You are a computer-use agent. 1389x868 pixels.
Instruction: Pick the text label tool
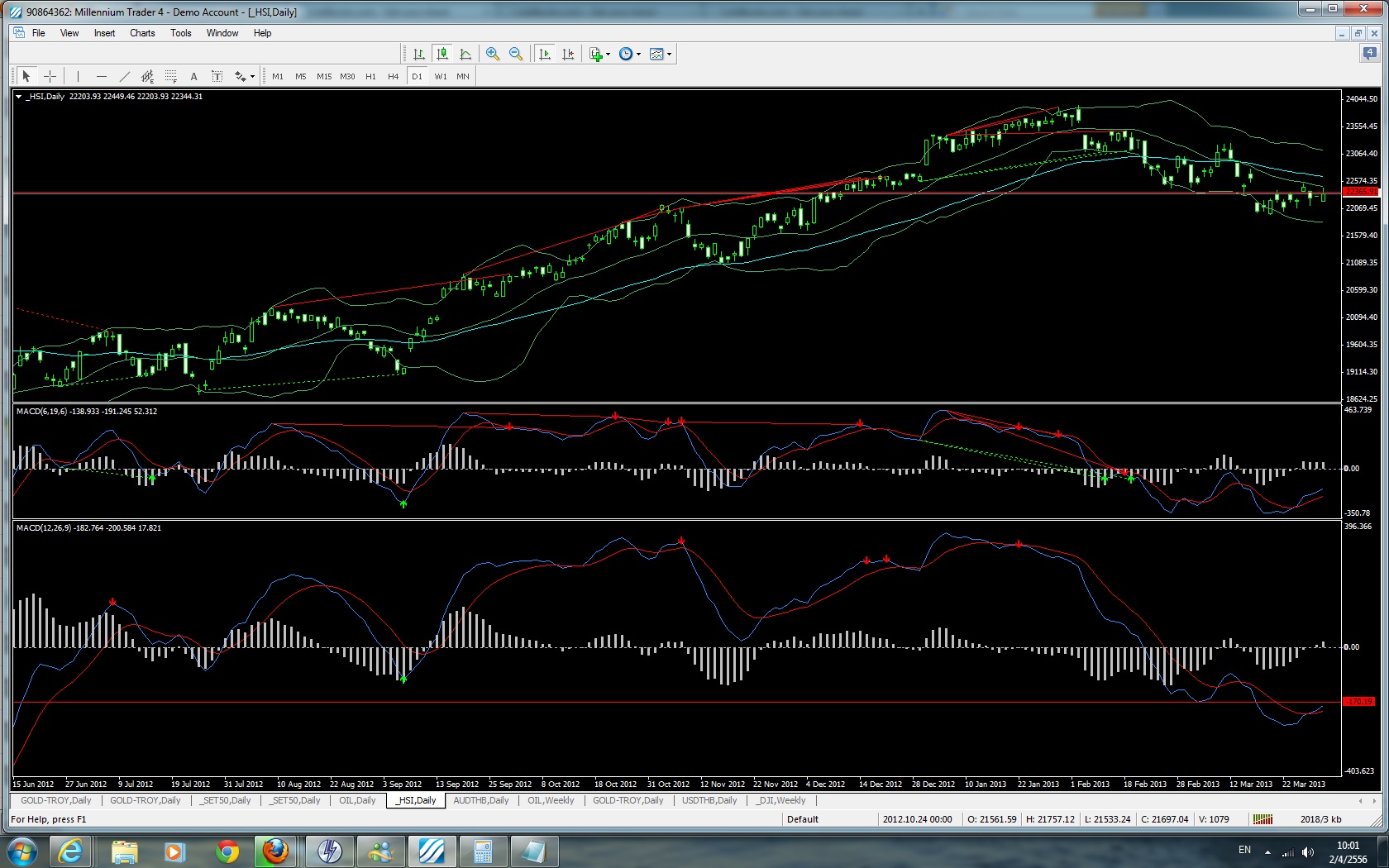click(x=217, y=76)
